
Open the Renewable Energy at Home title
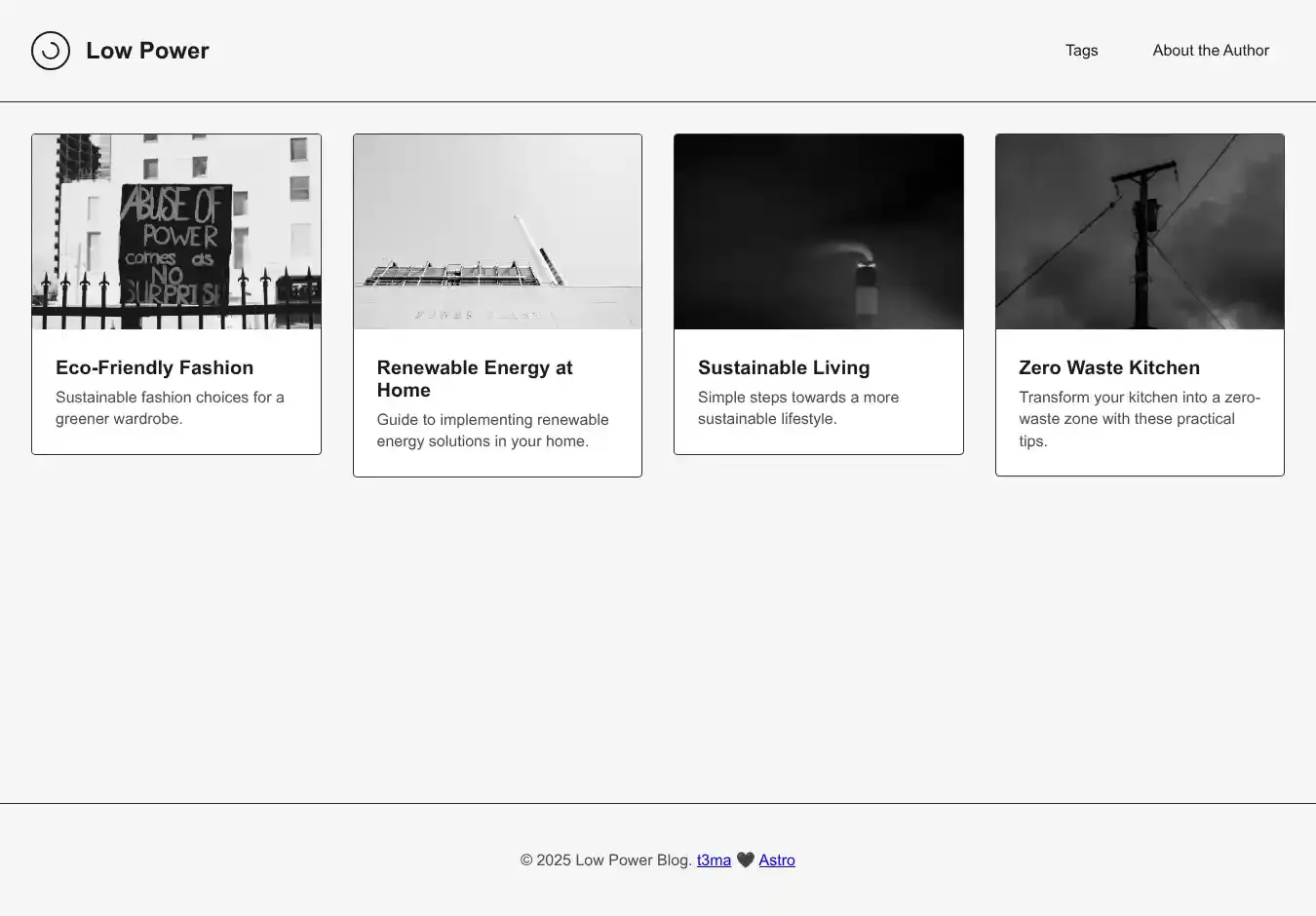475,379
